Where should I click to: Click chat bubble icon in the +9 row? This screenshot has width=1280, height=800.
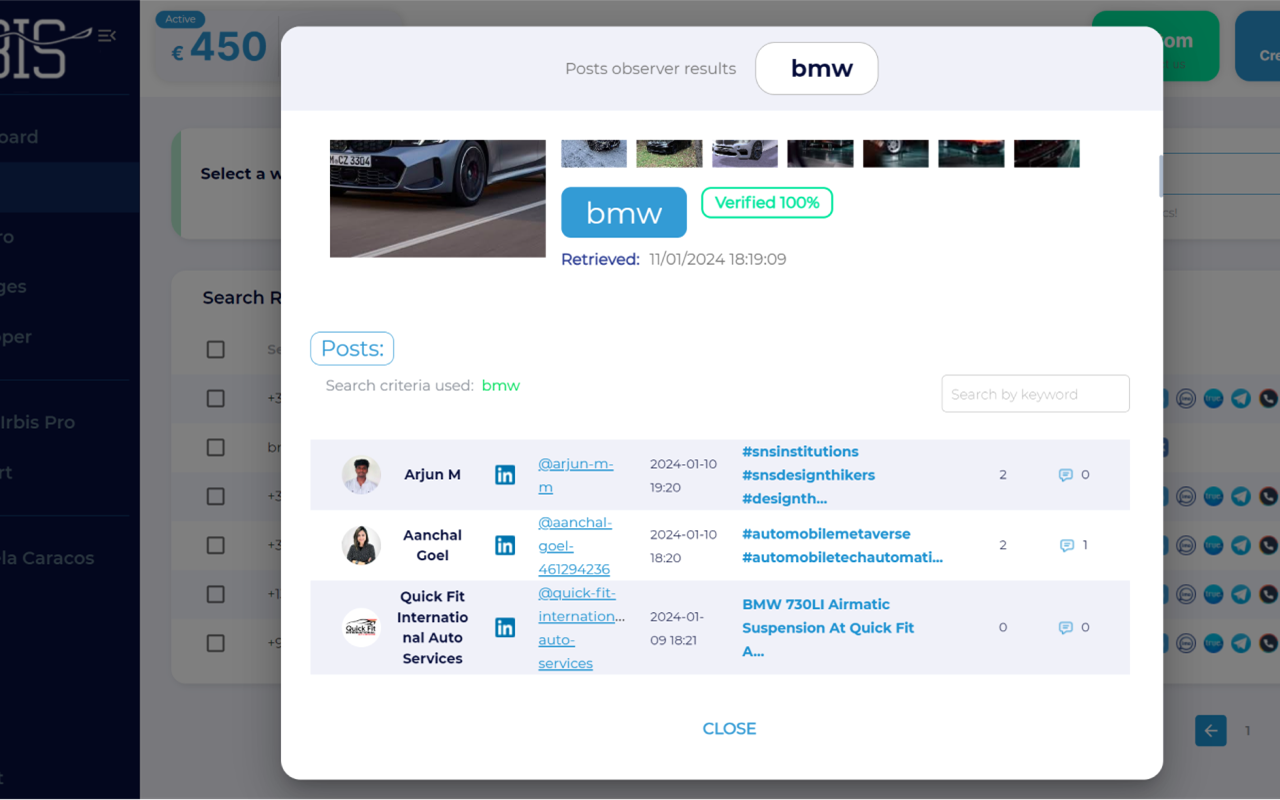point(1186,643)
